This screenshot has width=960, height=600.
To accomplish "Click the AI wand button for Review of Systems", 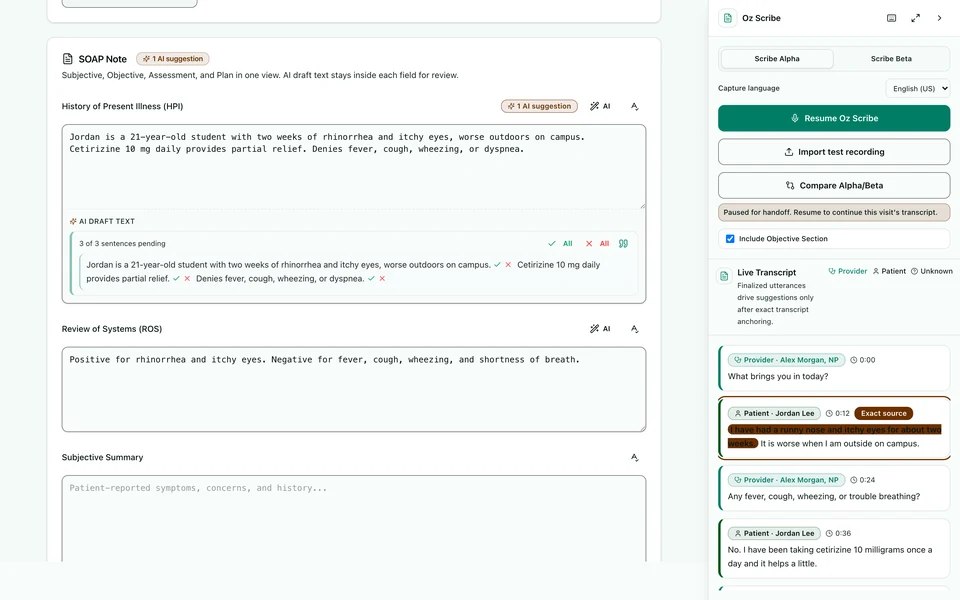I will [x=600, y=329].
